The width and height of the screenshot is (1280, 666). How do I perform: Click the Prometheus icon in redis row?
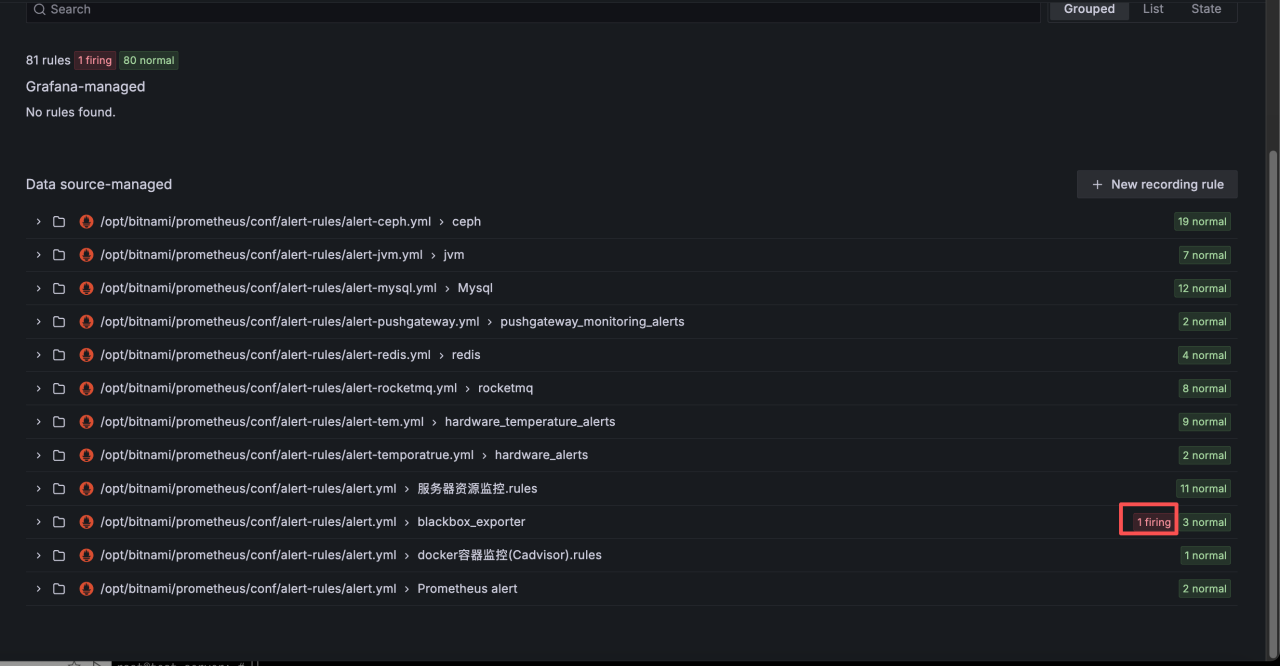(x=86, y=355)
